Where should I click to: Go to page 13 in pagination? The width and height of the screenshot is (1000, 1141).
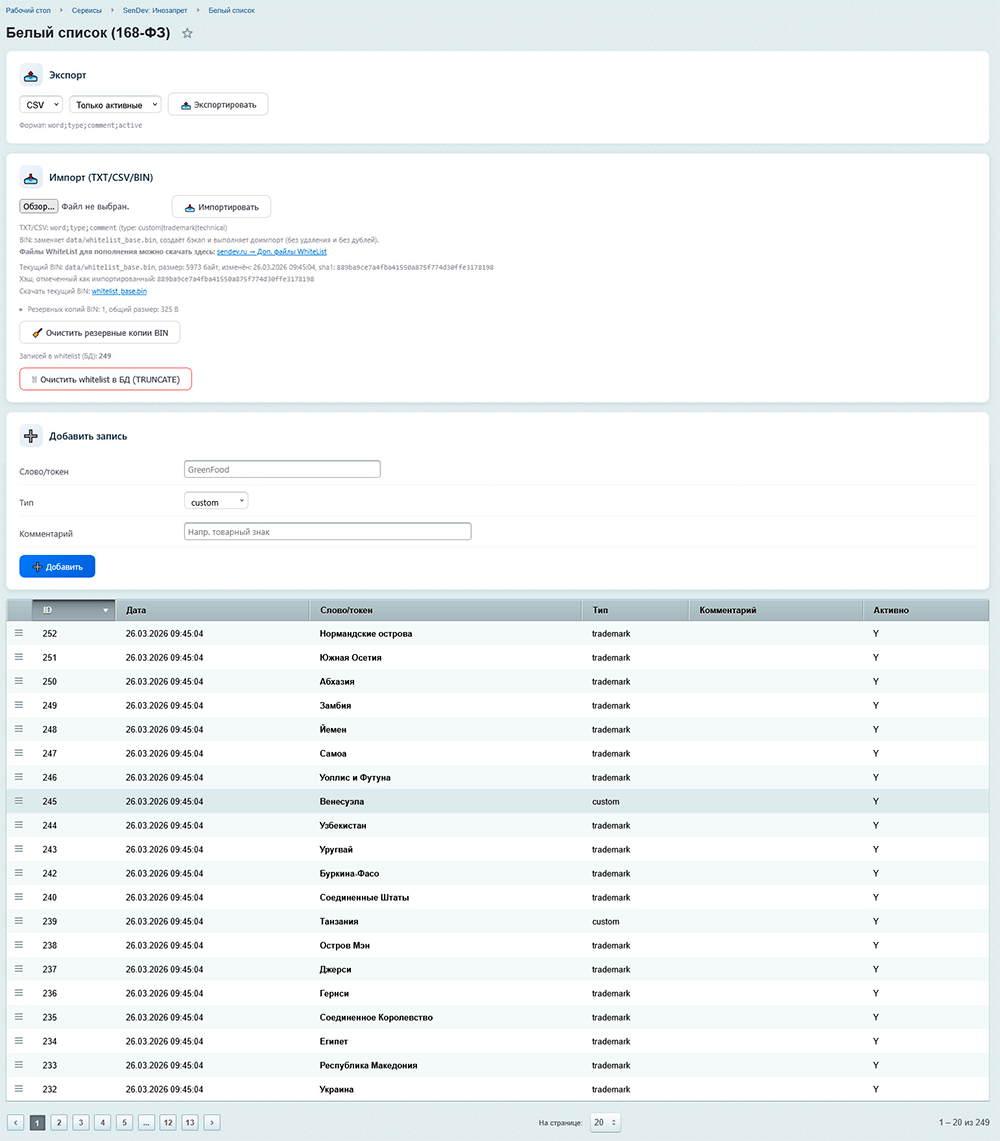[190, 1123]
